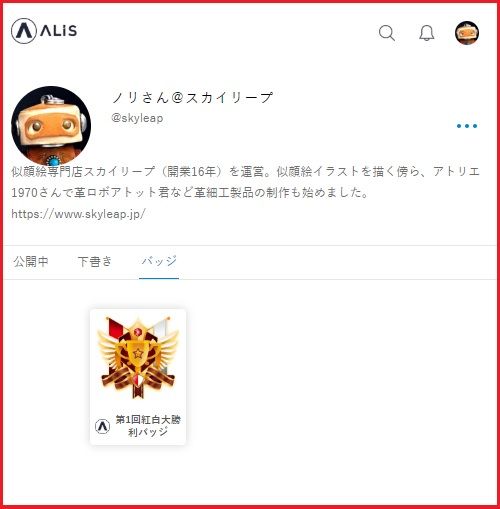Click the ALIS circular logo icon
Image resolution: width=500 pixels, height=509 pixels.
[x=24, y=31]
